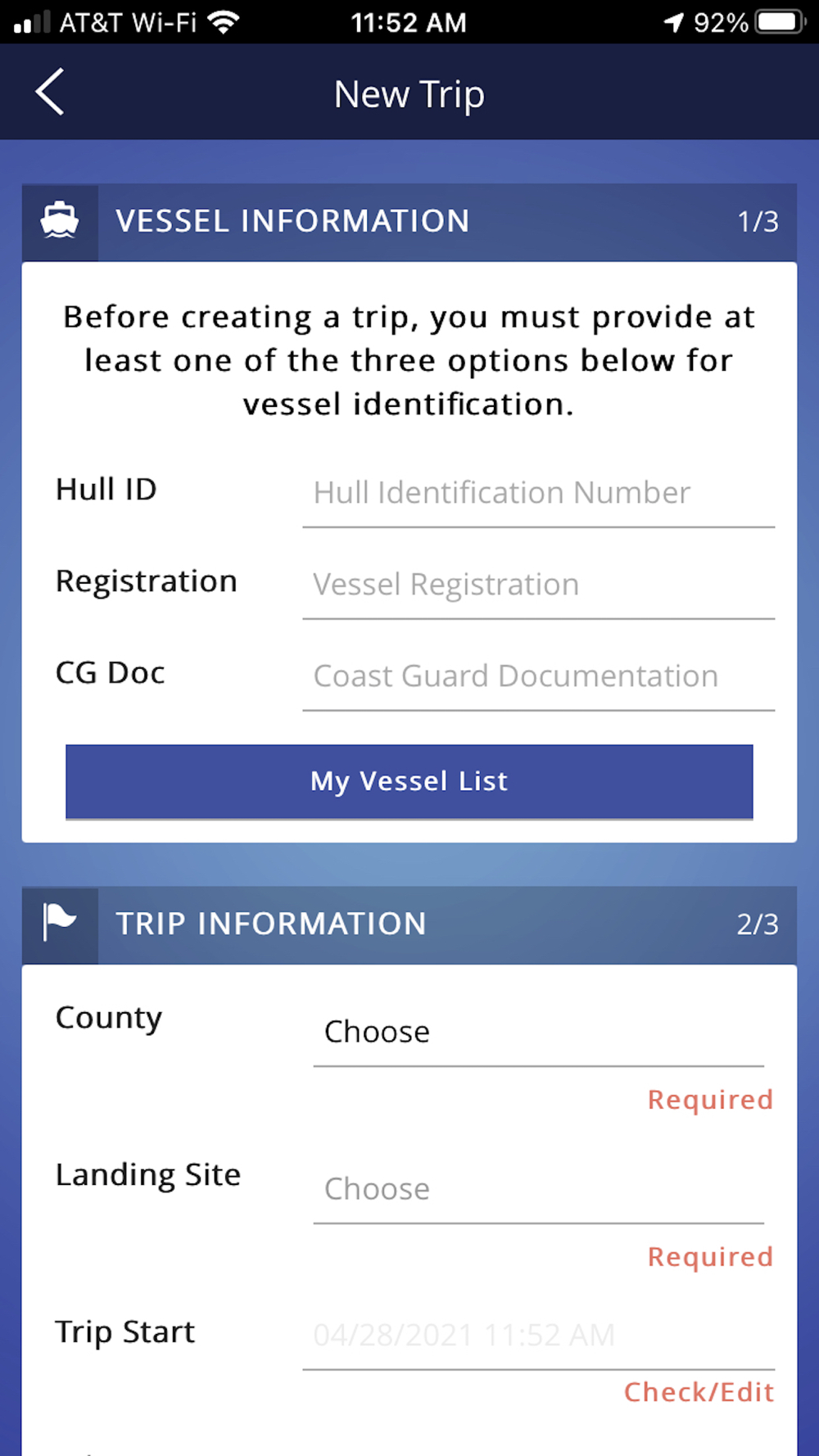
Task: Open the Trip Start date picker
Action: (x=538, y=1335)
